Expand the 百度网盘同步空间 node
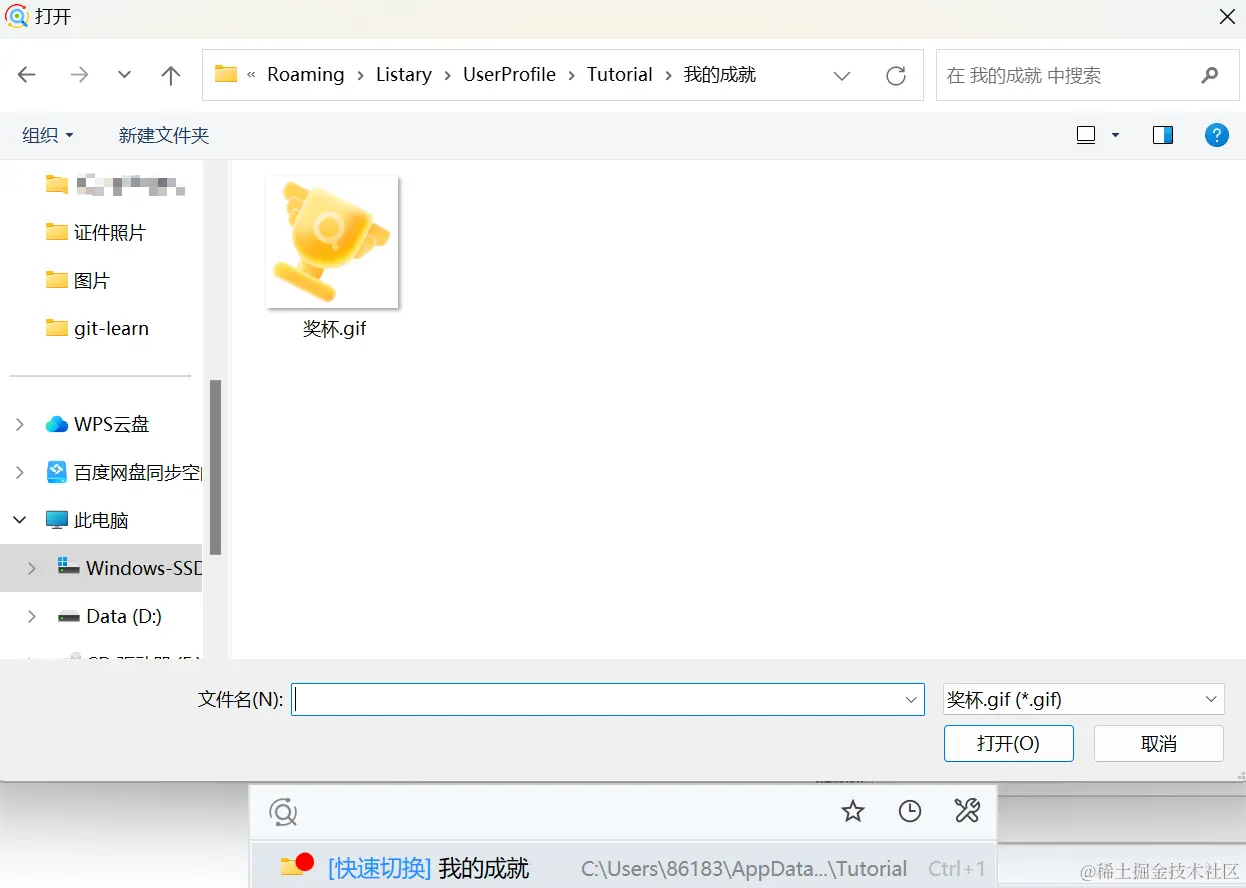 tap(20, 472)
